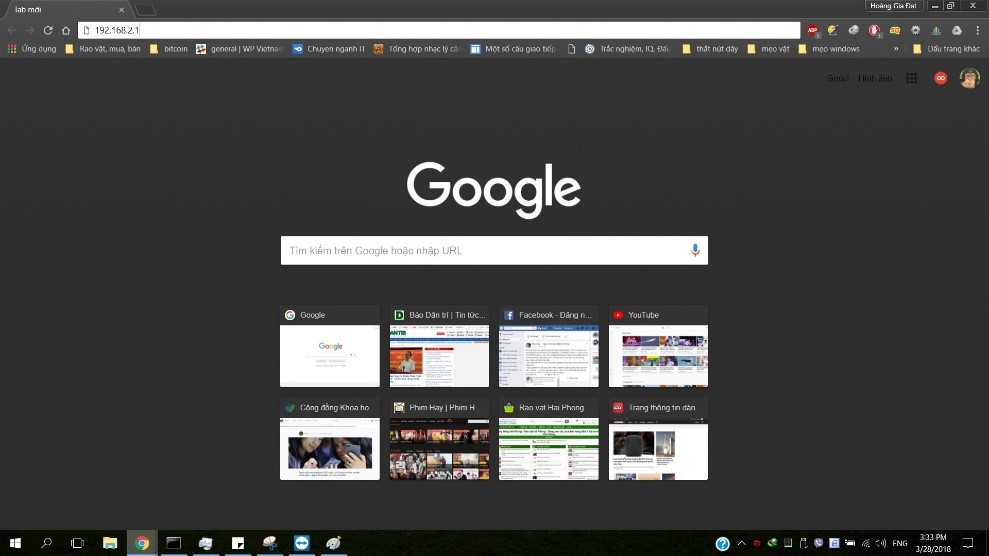Start voice search with the microphone
989x556 pixels.
tap(695, 250)
